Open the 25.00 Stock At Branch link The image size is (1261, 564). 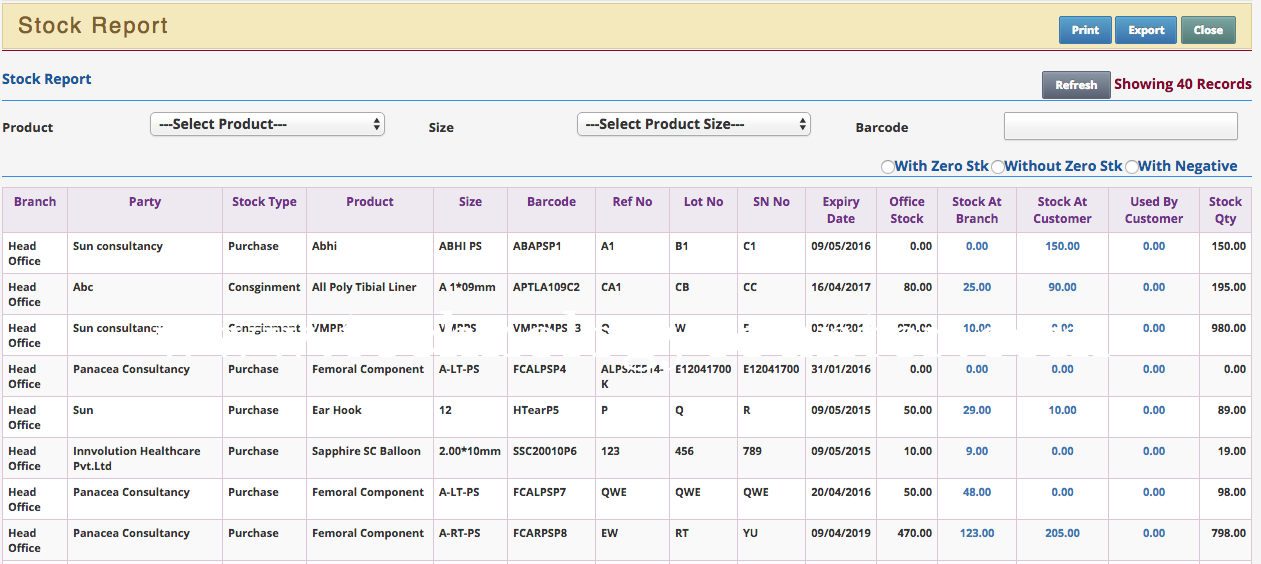(977, 287)
